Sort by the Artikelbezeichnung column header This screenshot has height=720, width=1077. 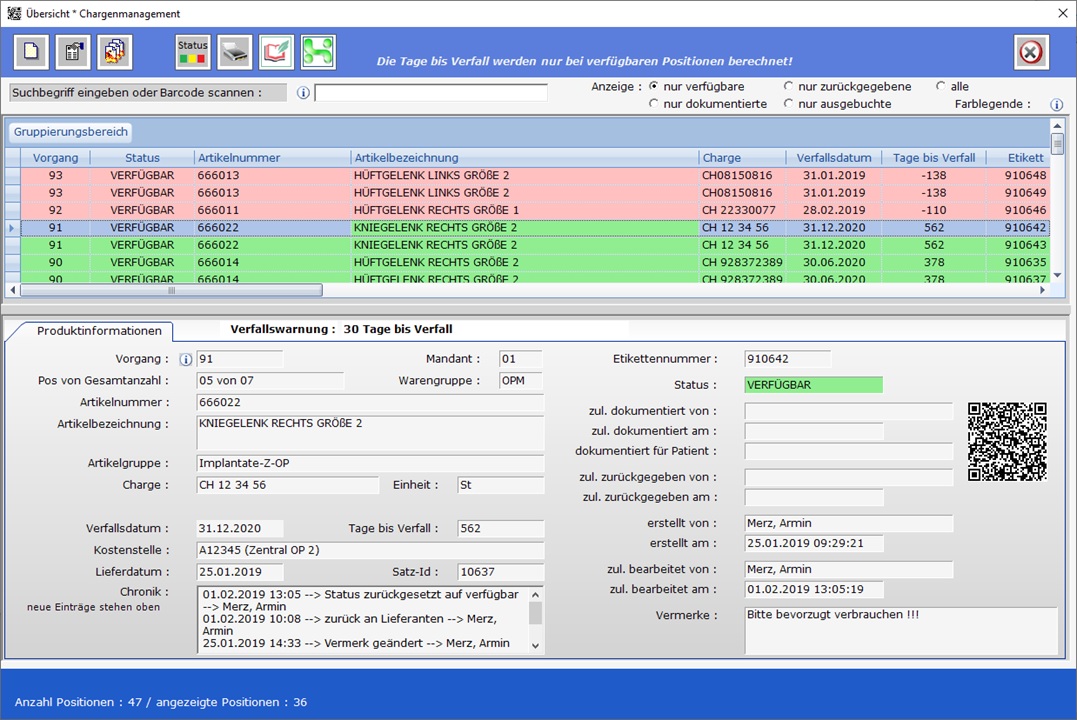pos(524,158)
